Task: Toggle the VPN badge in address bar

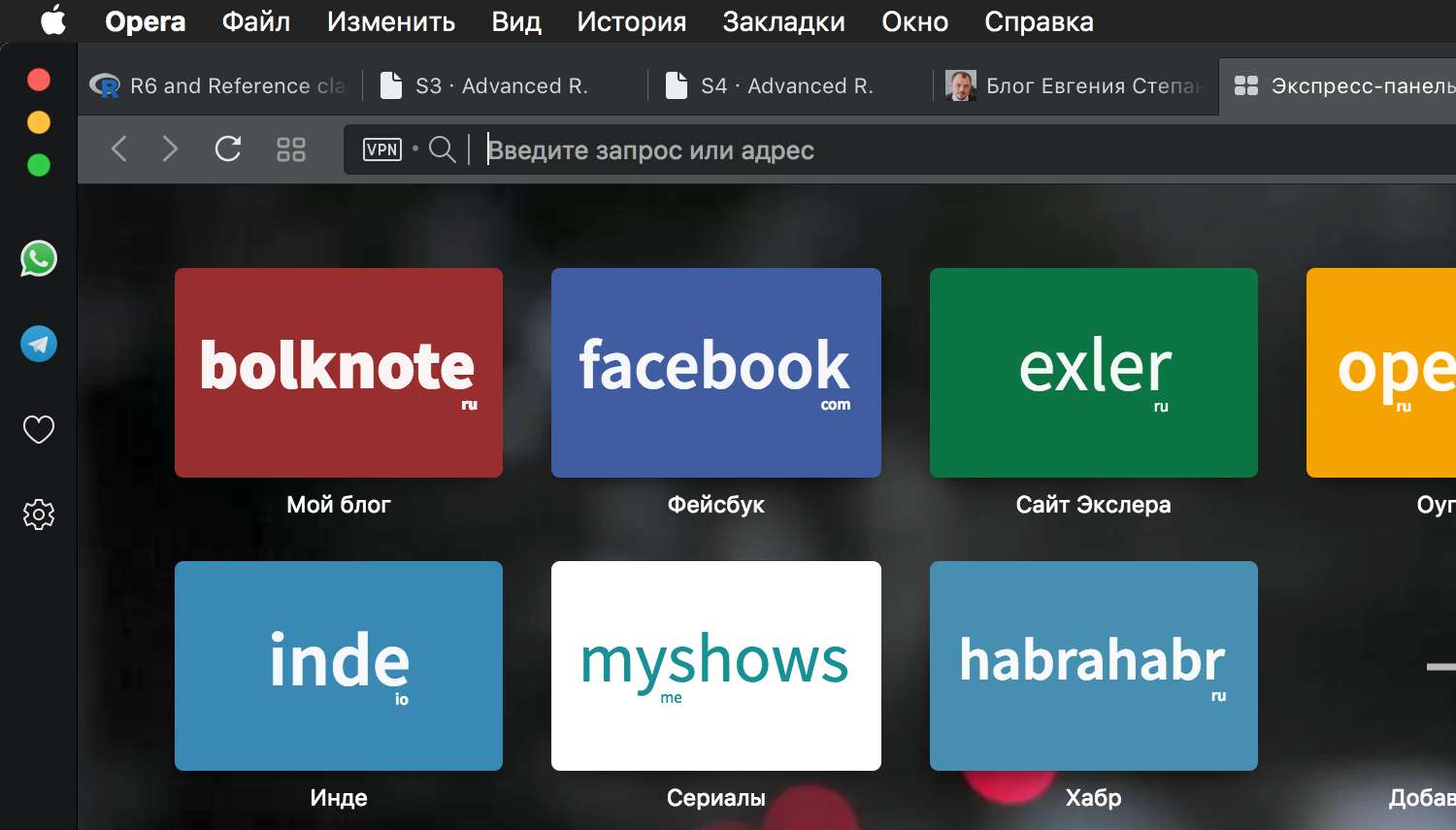Action: (x=382, y=149)
